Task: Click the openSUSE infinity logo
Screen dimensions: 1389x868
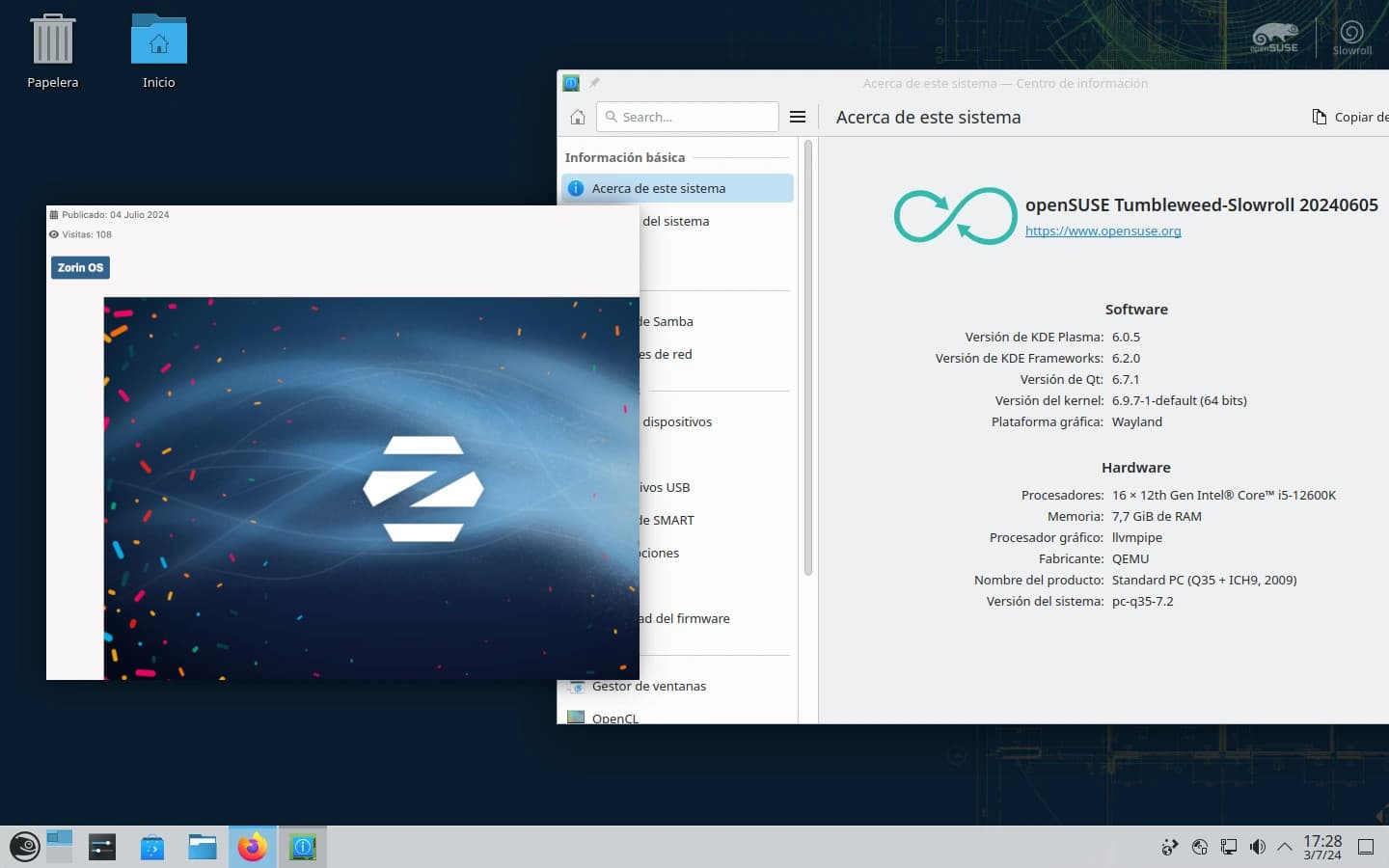Action: [955, 216]
